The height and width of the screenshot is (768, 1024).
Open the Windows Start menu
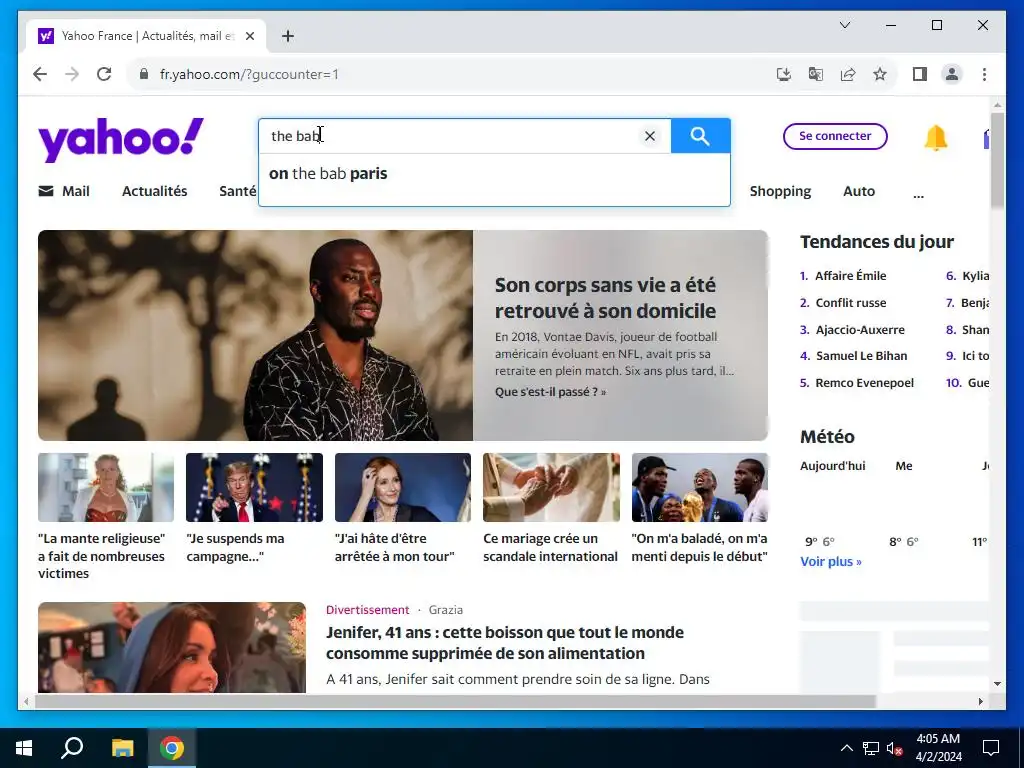tap(24, 748)
